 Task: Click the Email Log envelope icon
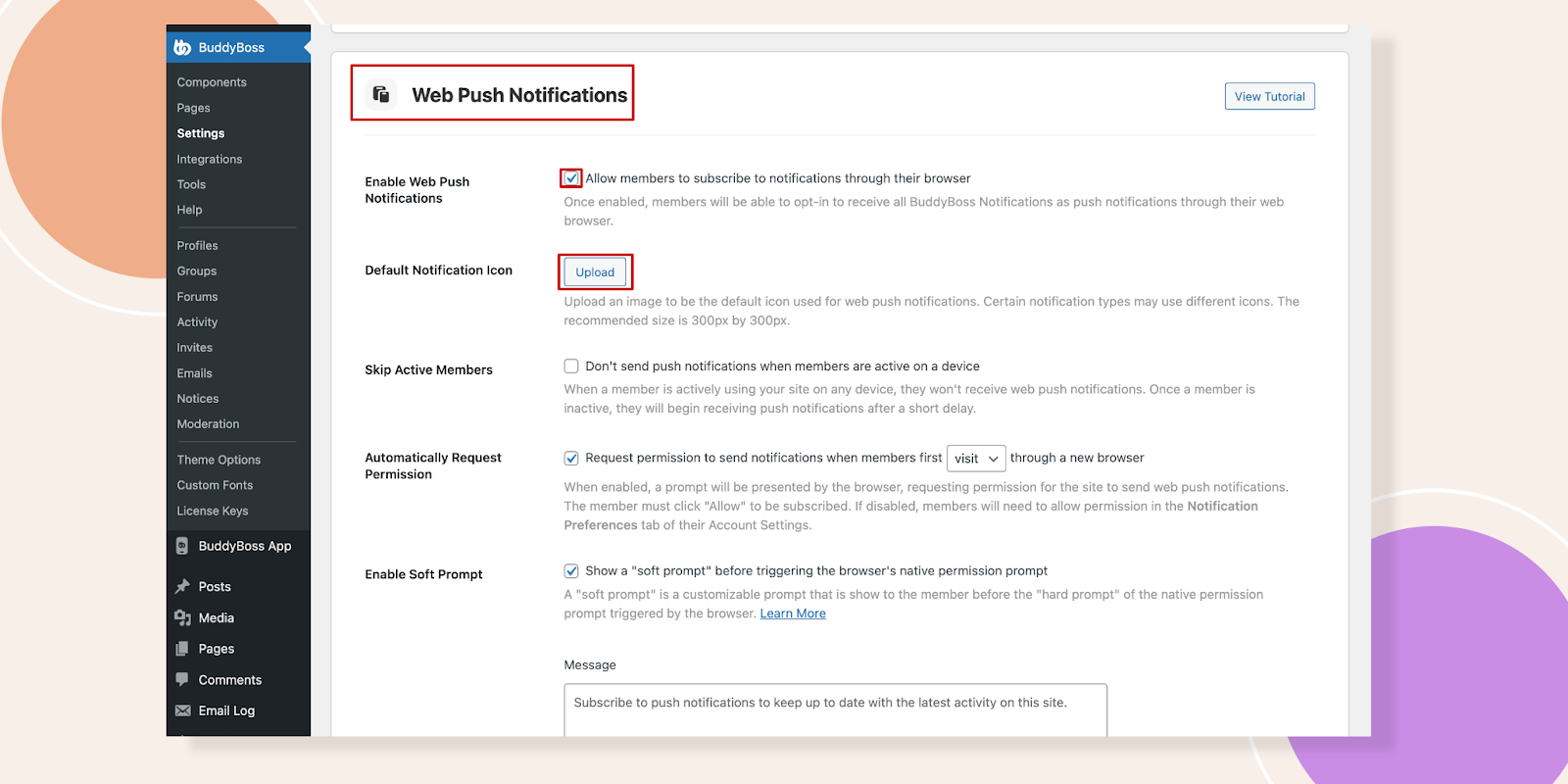click(x=182, y=710)
